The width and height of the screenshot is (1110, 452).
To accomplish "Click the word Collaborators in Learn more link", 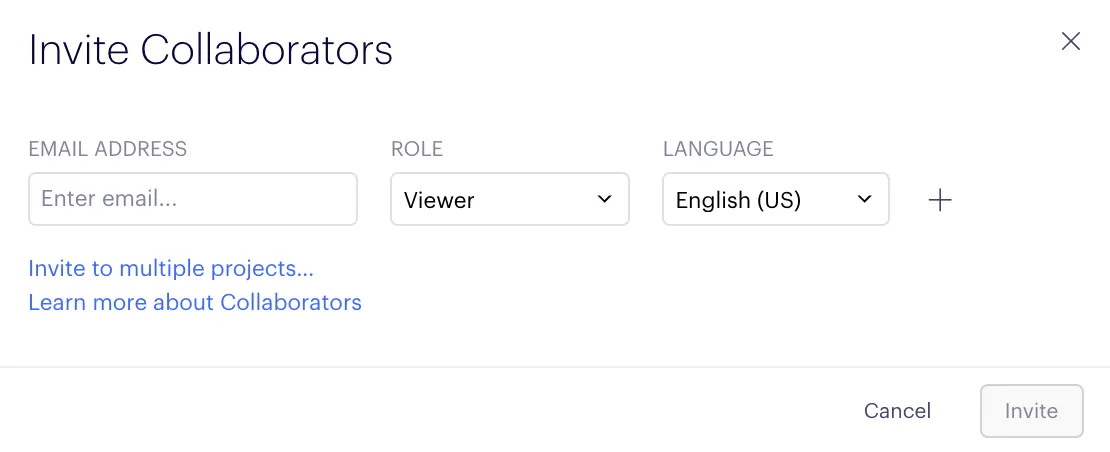I will point(291,303).
